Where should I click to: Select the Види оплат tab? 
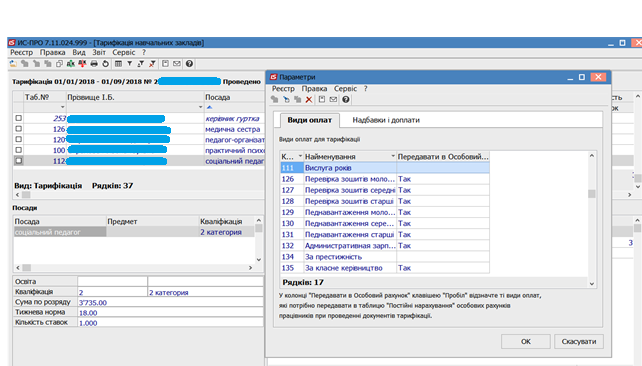click(x=310, y=120)
